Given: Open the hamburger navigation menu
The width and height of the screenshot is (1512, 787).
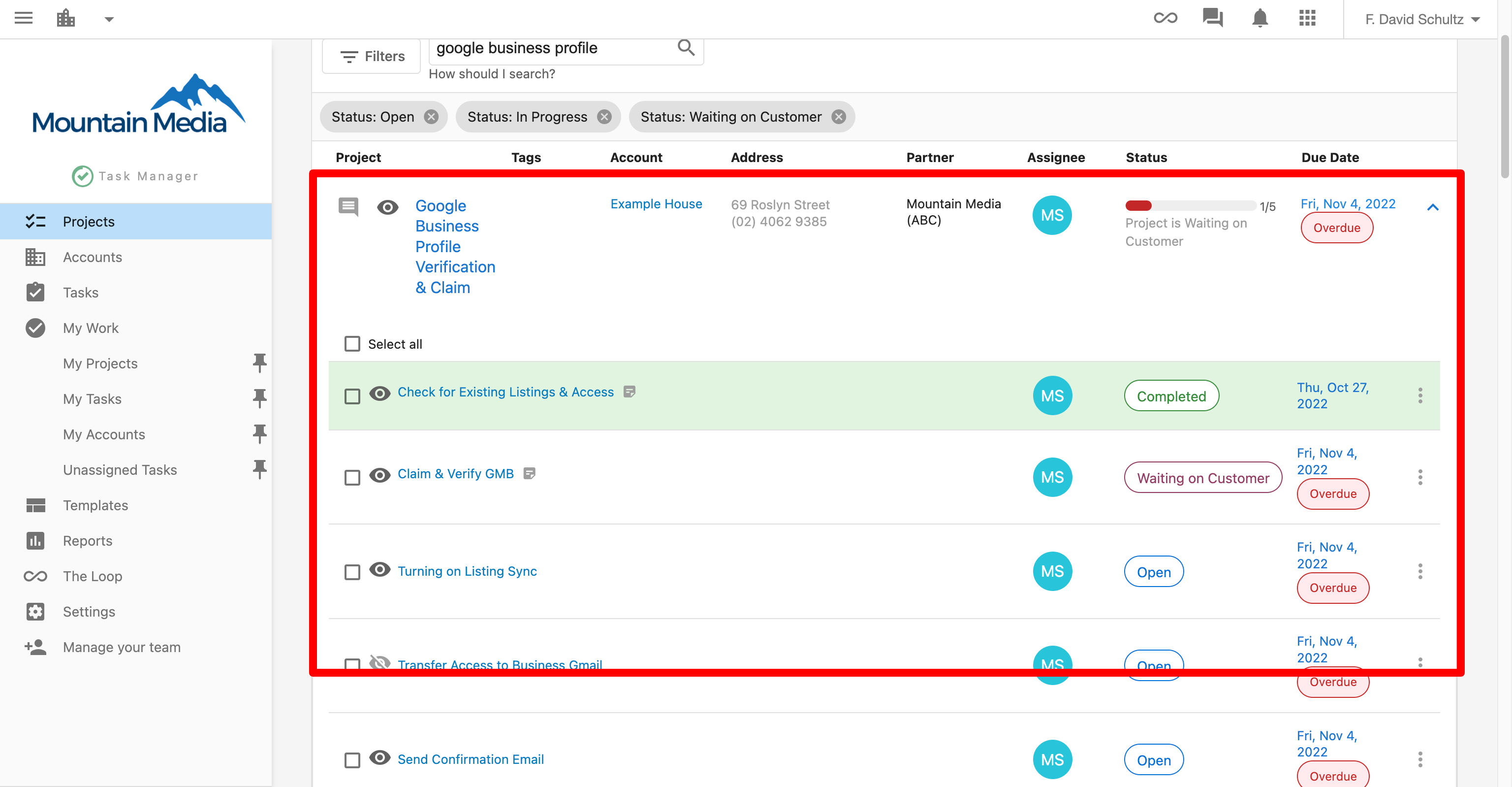Looking at the screenshot, I should [x=24, y=18].
